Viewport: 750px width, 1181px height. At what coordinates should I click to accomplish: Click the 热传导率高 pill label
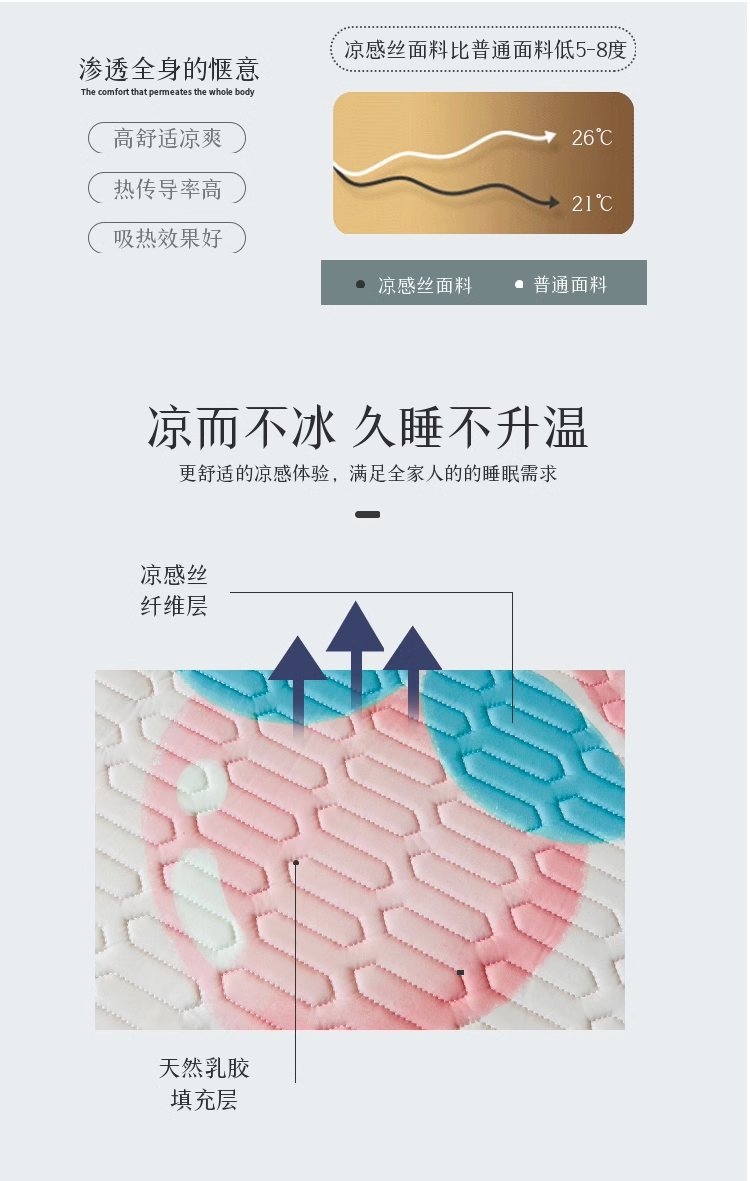[167, 188]
